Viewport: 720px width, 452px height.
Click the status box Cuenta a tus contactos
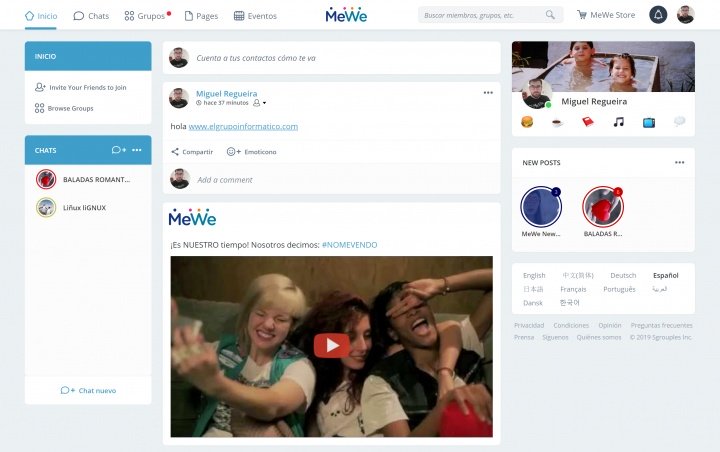coord(332,58)
